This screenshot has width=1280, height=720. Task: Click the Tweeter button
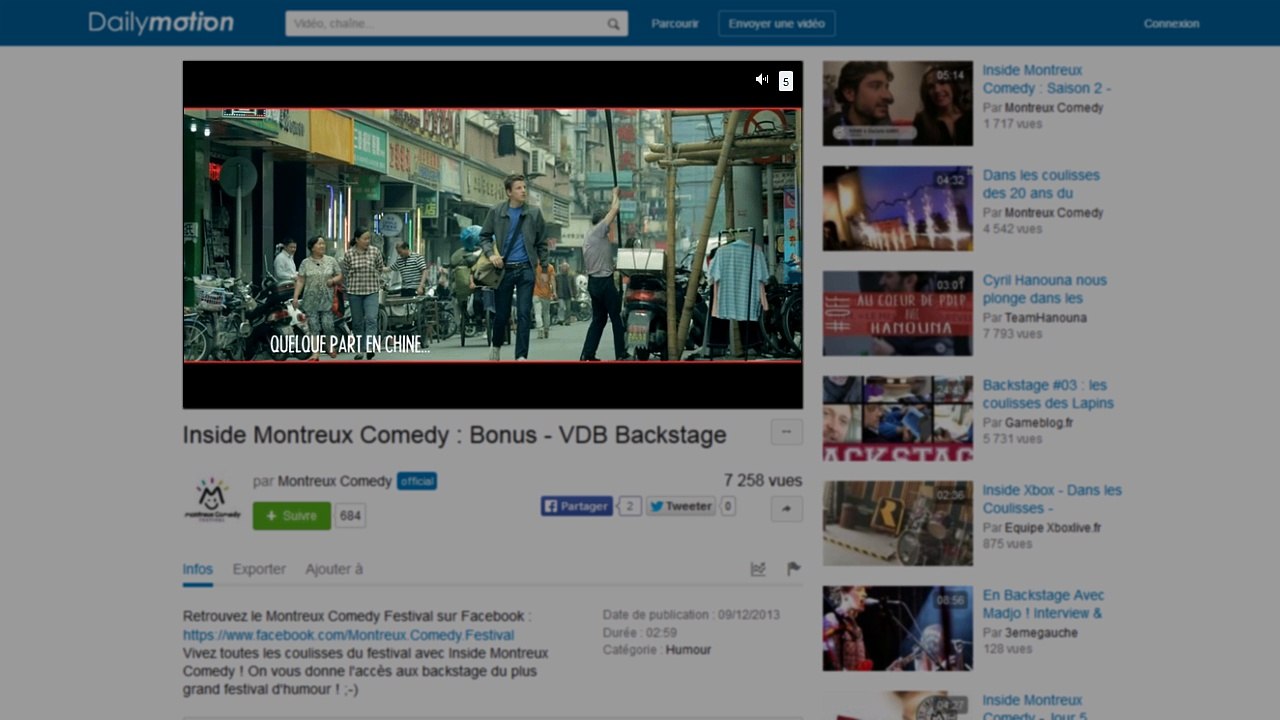[x=681, y=506]
